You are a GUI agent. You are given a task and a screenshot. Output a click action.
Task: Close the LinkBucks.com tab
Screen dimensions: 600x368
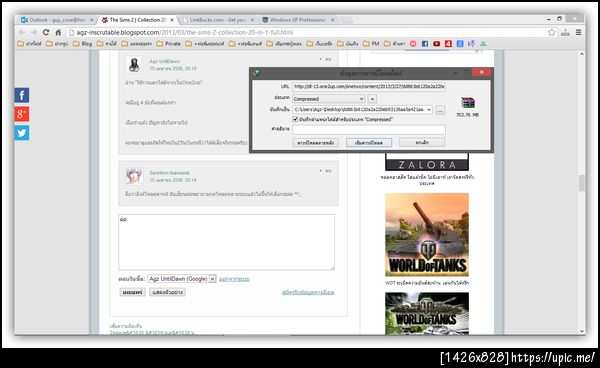point(252,20)
